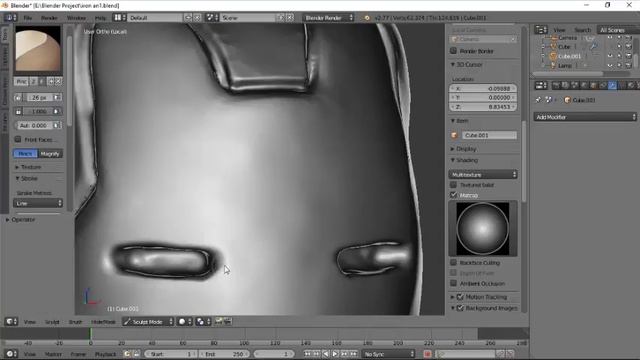Click the brush Strength slider field
This screenshot has height=360, width=640.
[38, 111]
